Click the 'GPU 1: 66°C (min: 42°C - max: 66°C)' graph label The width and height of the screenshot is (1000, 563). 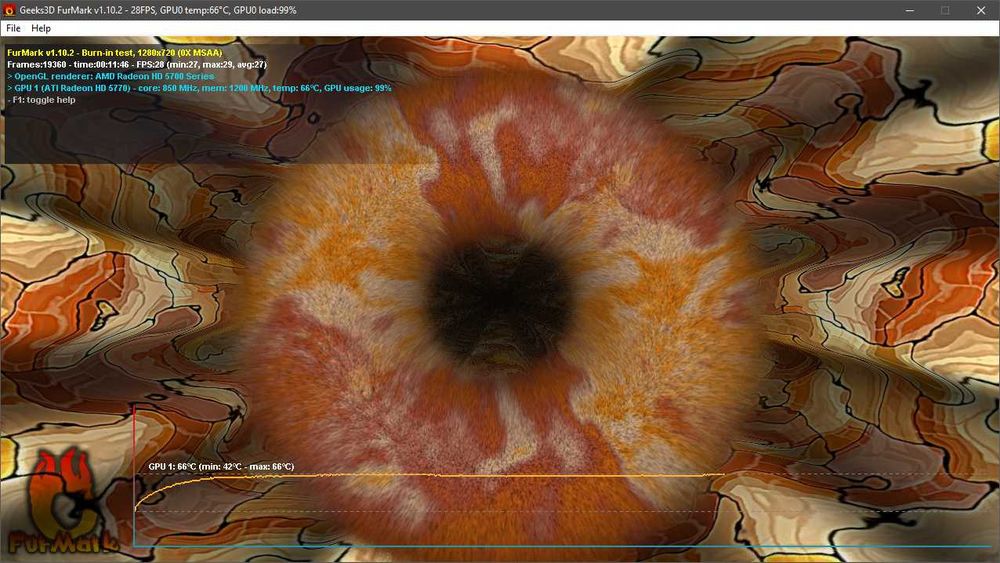point(221,467)
